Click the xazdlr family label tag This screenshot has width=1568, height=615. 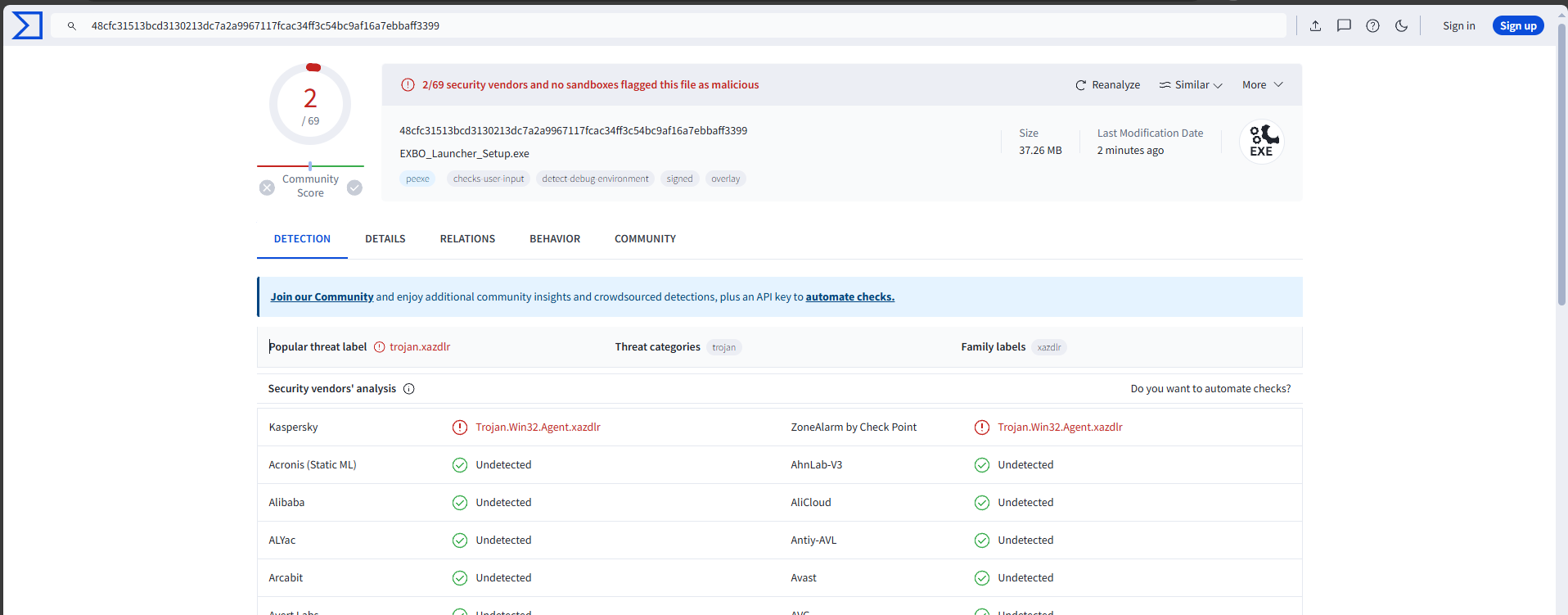coord(1048,347)
